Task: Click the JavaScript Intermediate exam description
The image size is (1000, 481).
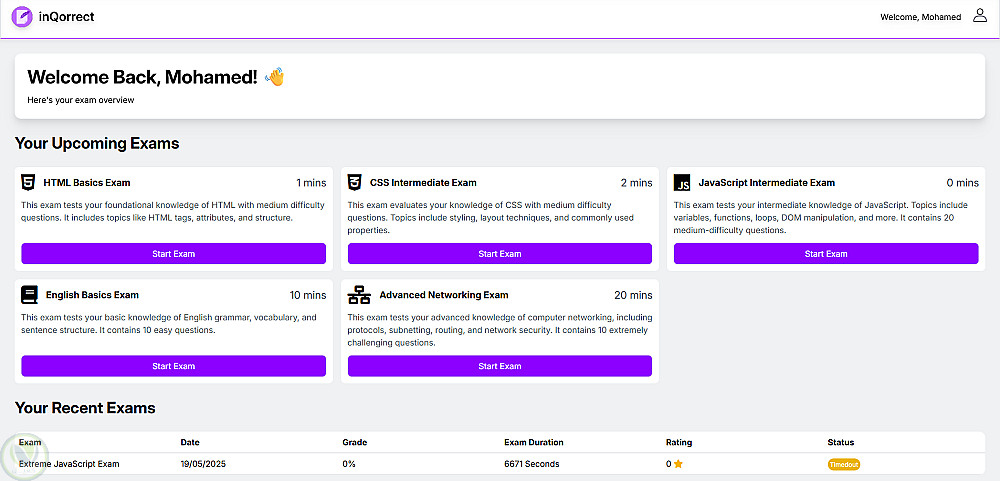Action: point(821,218)
